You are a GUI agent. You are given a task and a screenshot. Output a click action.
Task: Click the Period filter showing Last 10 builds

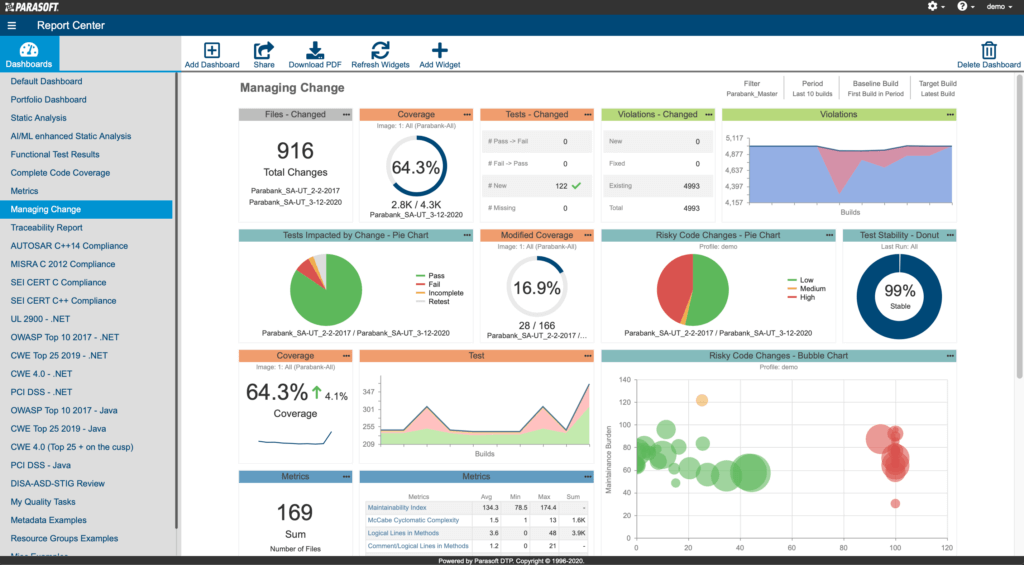point(812,89)
